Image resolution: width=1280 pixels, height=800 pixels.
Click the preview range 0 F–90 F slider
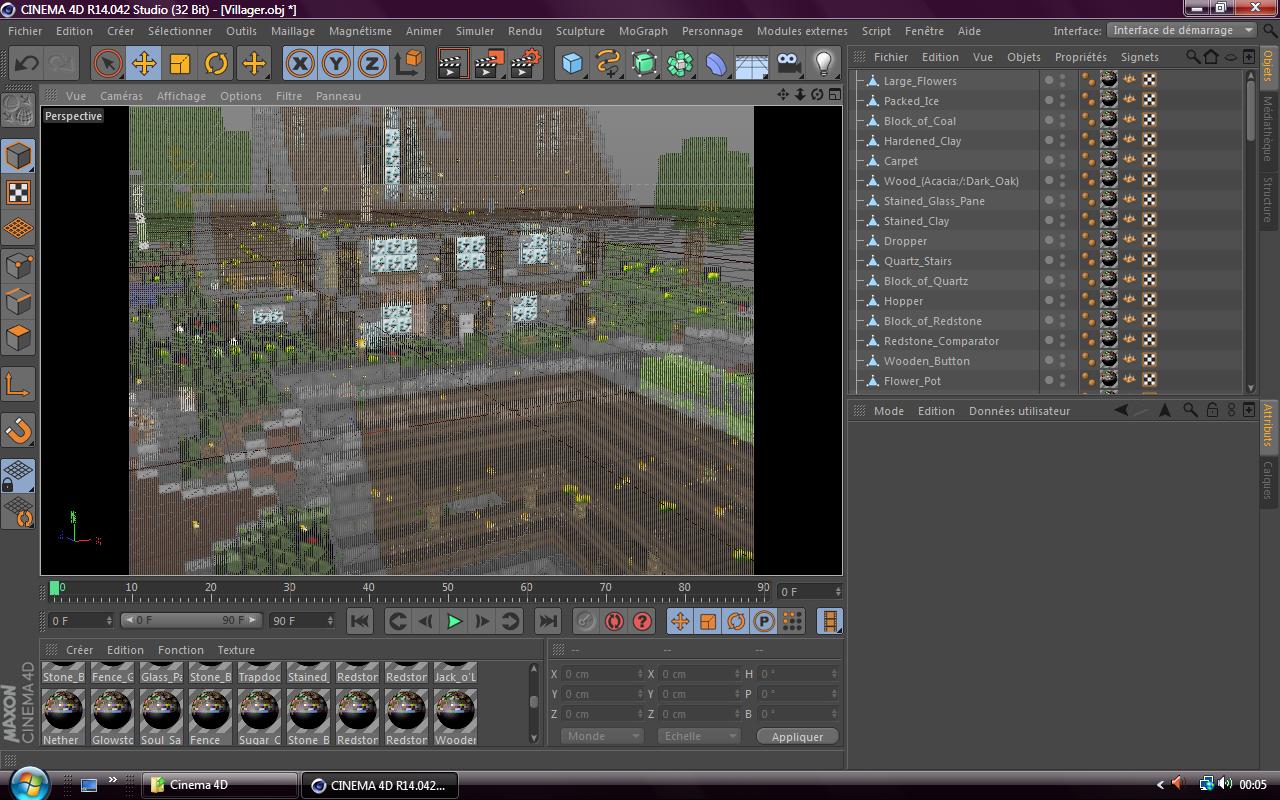tap(190, 620)
